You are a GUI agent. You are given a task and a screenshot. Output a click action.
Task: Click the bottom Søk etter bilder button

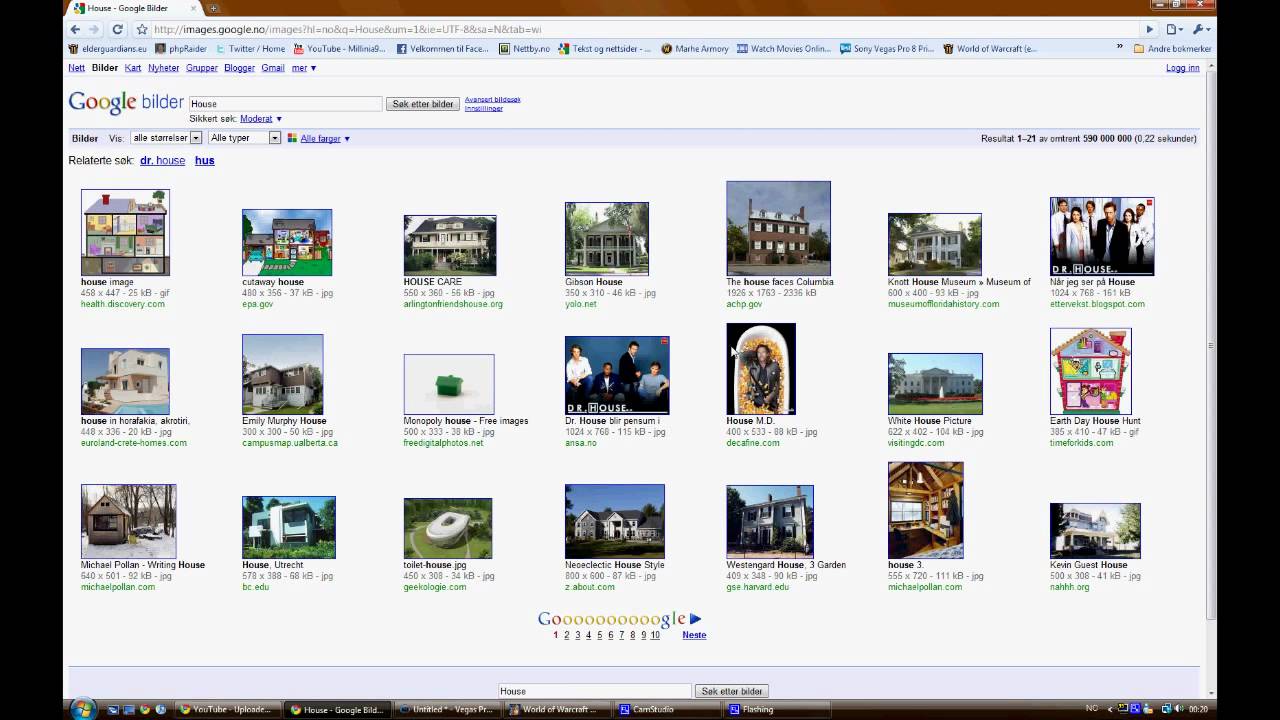pyautogui.click(x=732, y=691)
